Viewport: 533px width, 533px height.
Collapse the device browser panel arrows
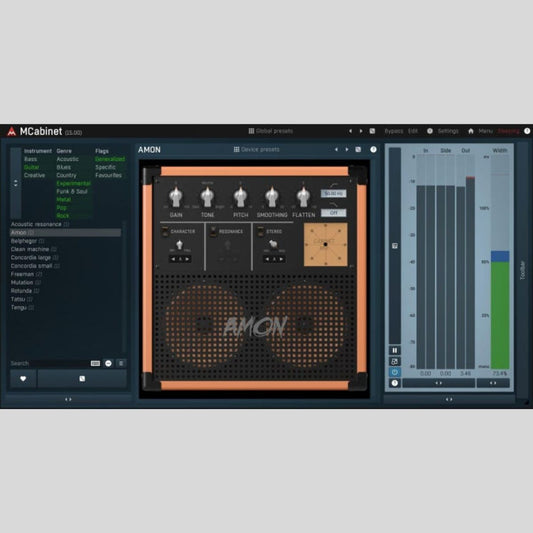tap(68, 399)
